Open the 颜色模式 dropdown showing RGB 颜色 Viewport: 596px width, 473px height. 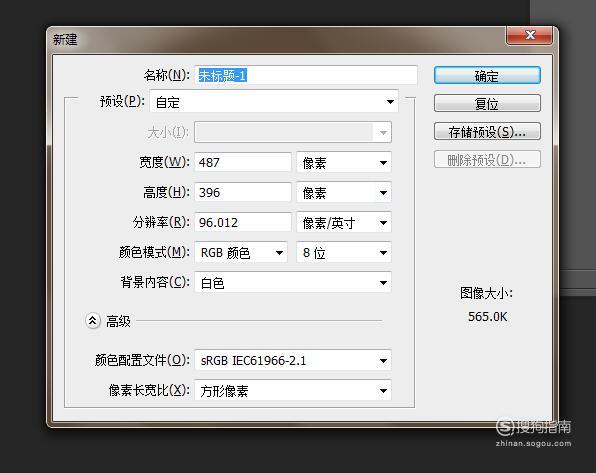241,252
